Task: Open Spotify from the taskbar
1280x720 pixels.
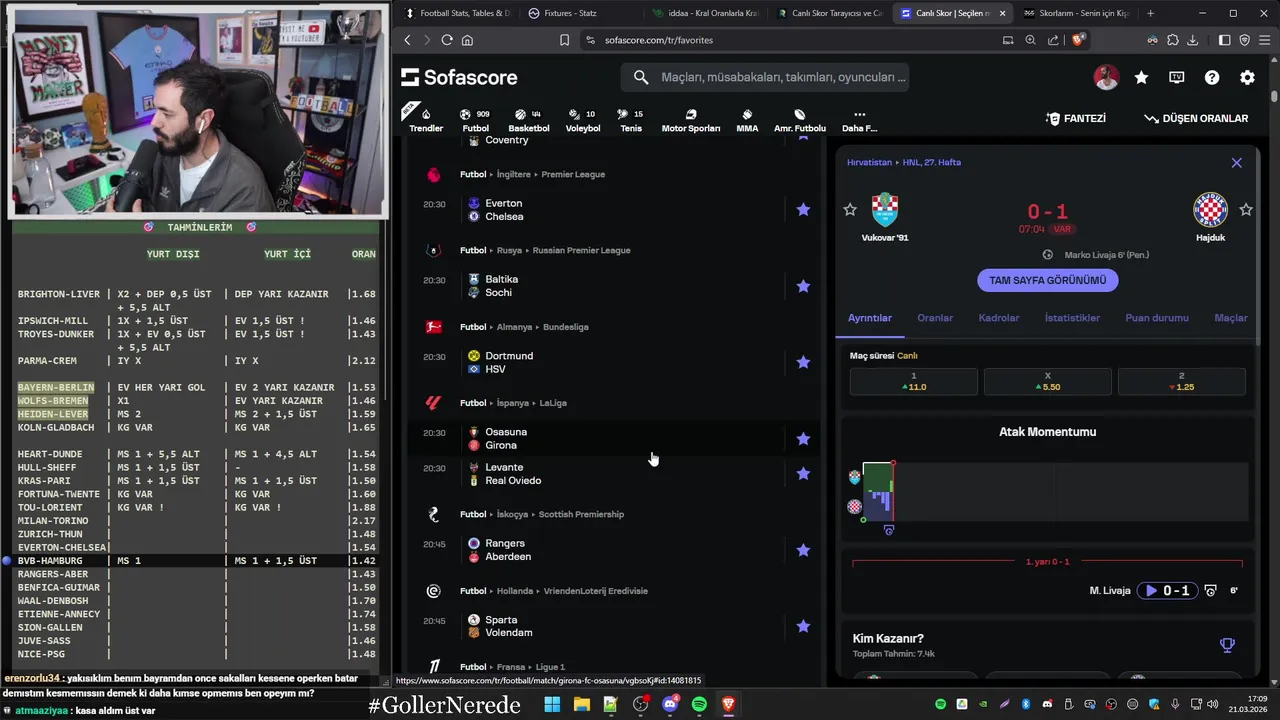Action: click(699, 705)
